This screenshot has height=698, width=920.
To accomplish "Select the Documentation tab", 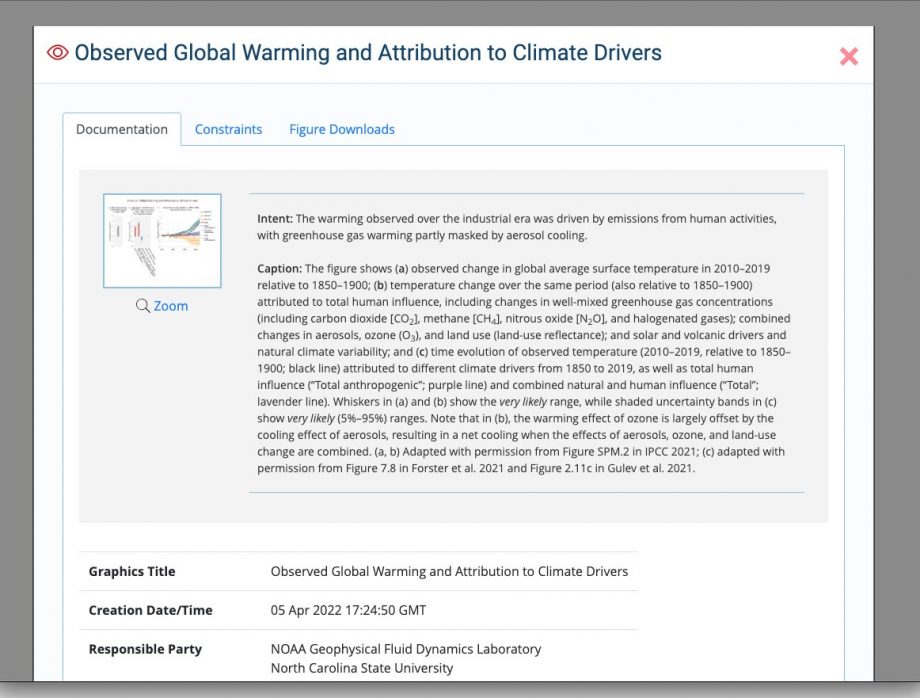I will tap(121, 129).
